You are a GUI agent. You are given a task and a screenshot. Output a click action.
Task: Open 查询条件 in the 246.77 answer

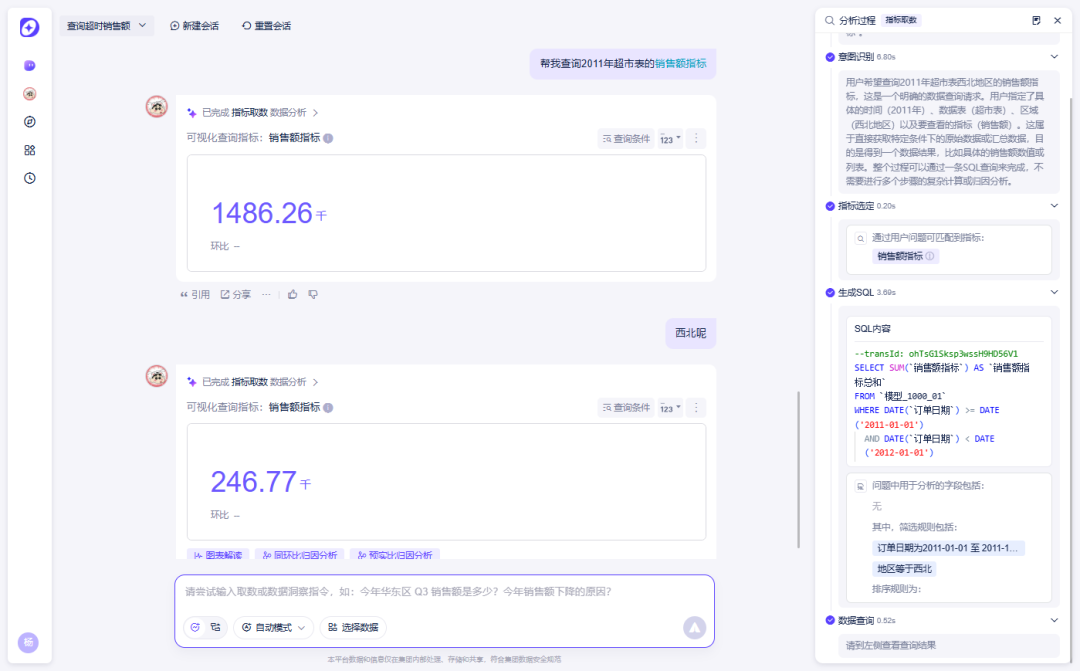click(626, 408)
